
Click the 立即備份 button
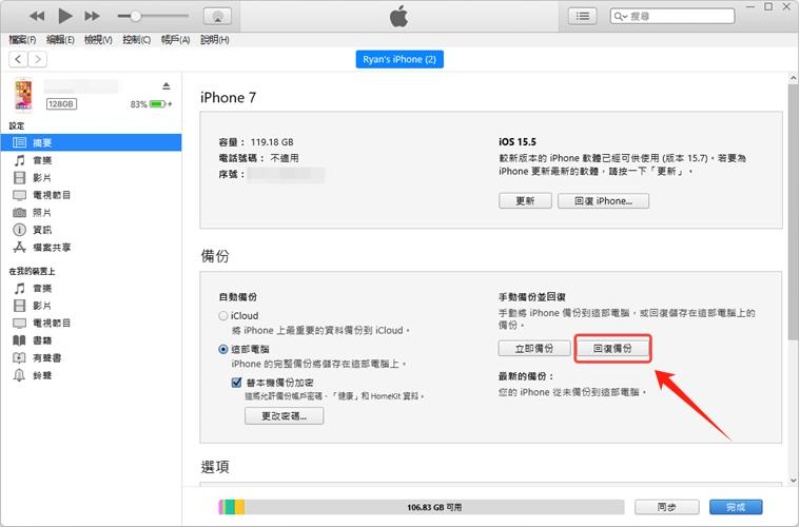pos(534,348)
